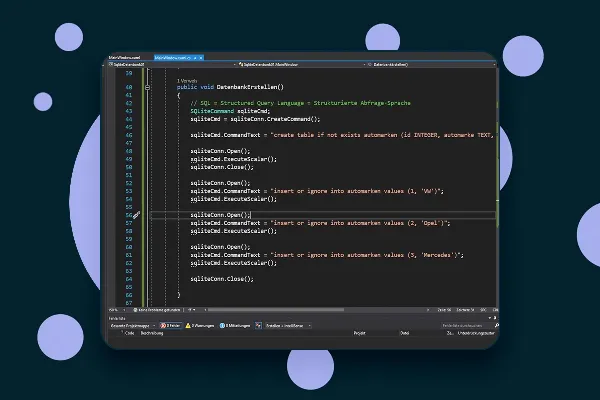This screenshot has height=400, width=600.
Task: Click the 'Zeile' line indicator
Action: coord(444,310)
